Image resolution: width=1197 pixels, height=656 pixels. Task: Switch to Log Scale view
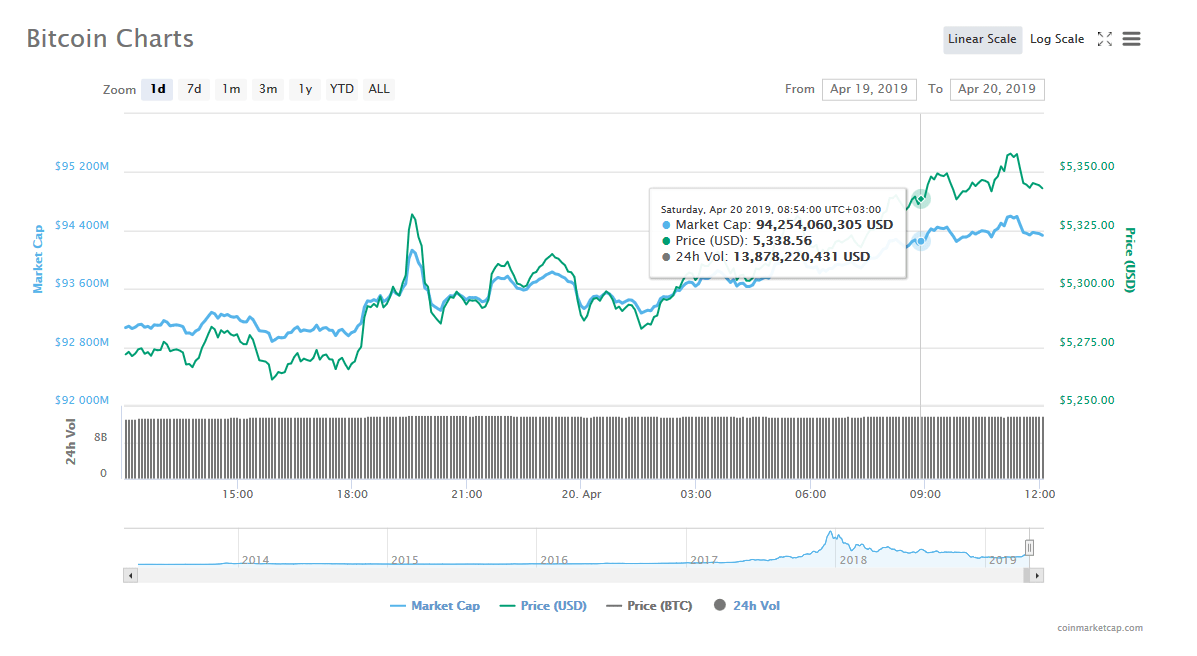point(1057,39)
